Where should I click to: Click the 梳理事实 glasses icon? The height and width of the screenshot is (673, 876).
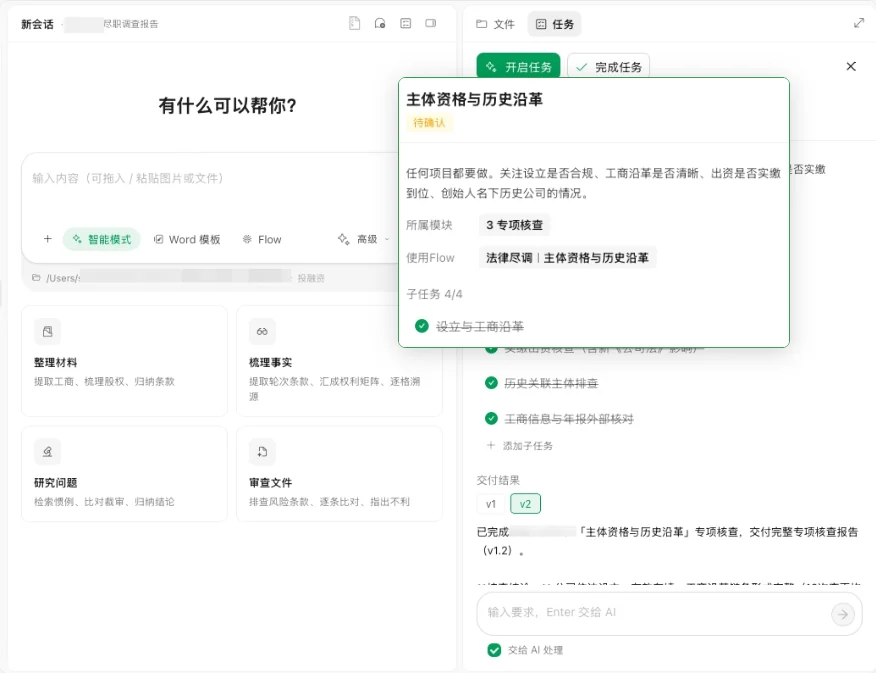click(262, 332)
